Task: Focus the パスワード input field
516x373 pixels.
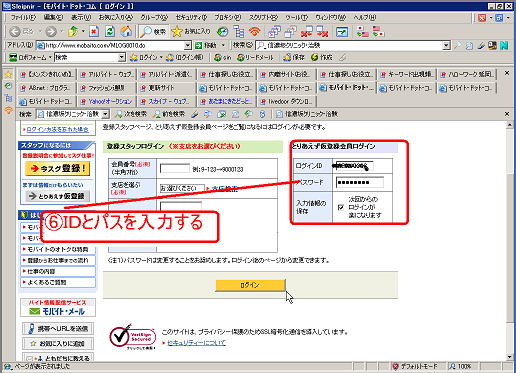Action: point(360,182)
